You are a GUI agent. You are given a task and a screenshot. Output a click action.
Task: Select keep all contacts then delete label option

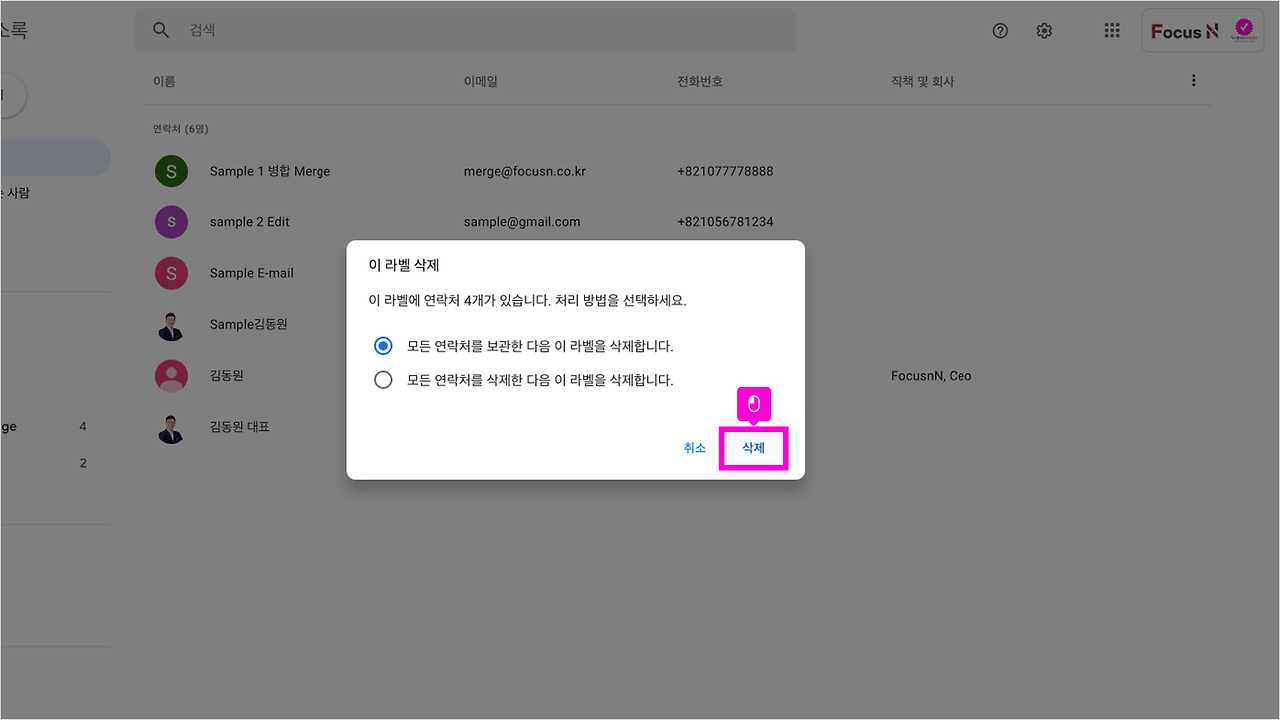(x=383, y=345)
